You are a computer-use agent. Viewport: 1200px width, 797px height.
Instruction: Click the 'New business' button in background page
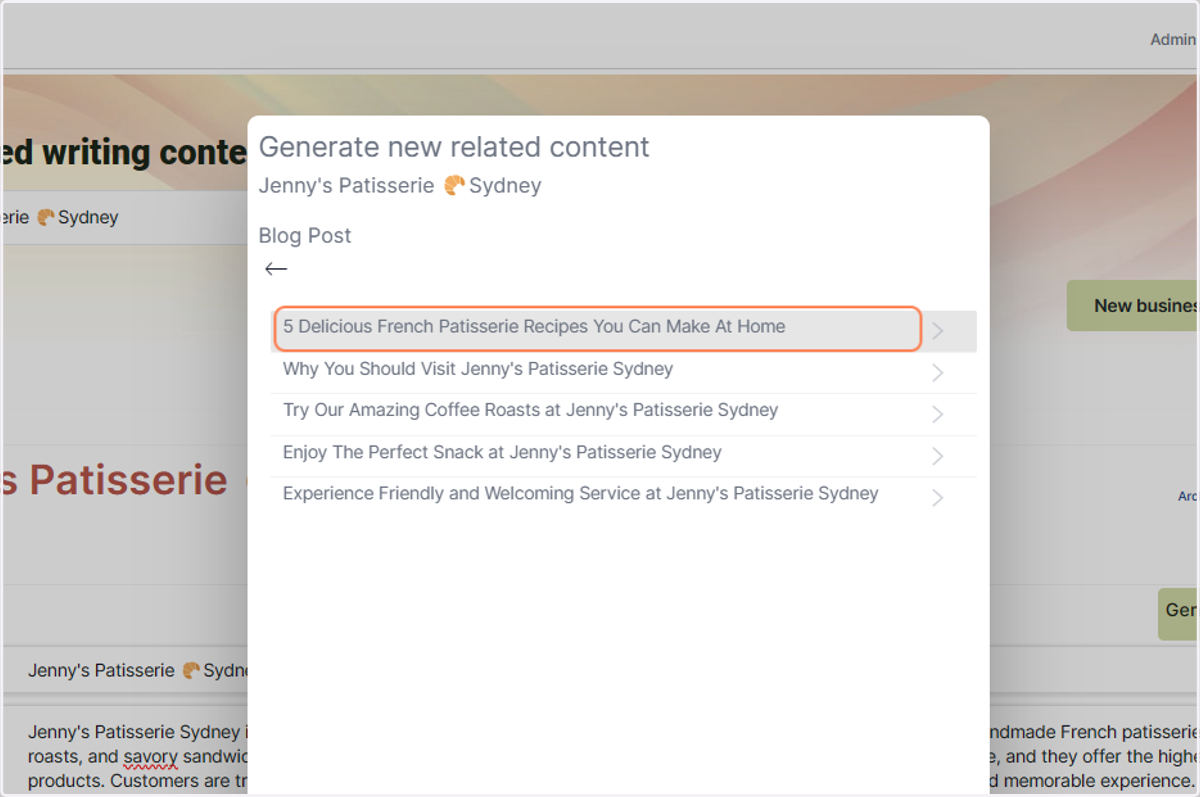point(1133,306)
